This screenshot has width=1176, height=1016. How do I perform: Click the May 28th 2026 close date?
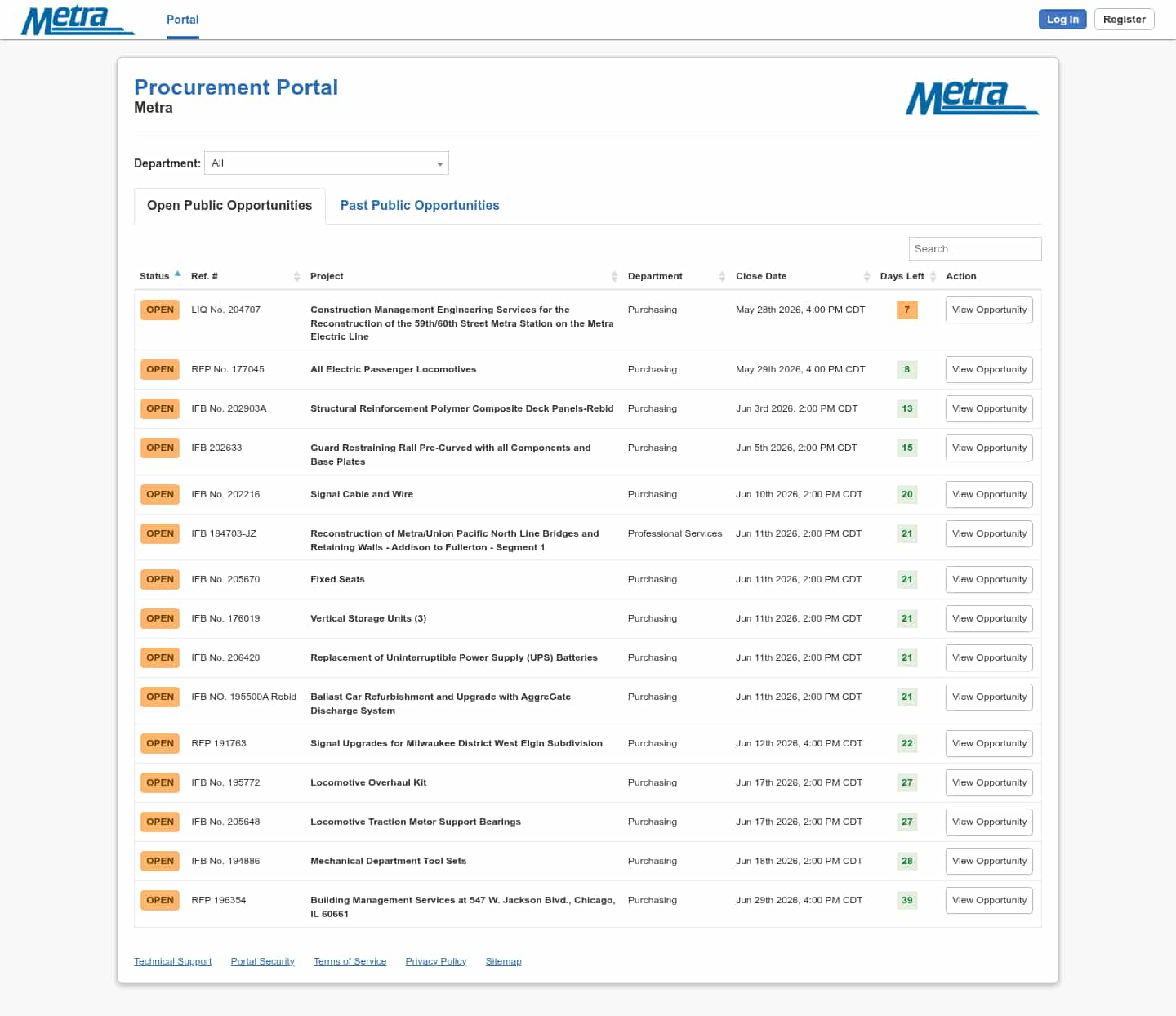(x=800, y=310)
